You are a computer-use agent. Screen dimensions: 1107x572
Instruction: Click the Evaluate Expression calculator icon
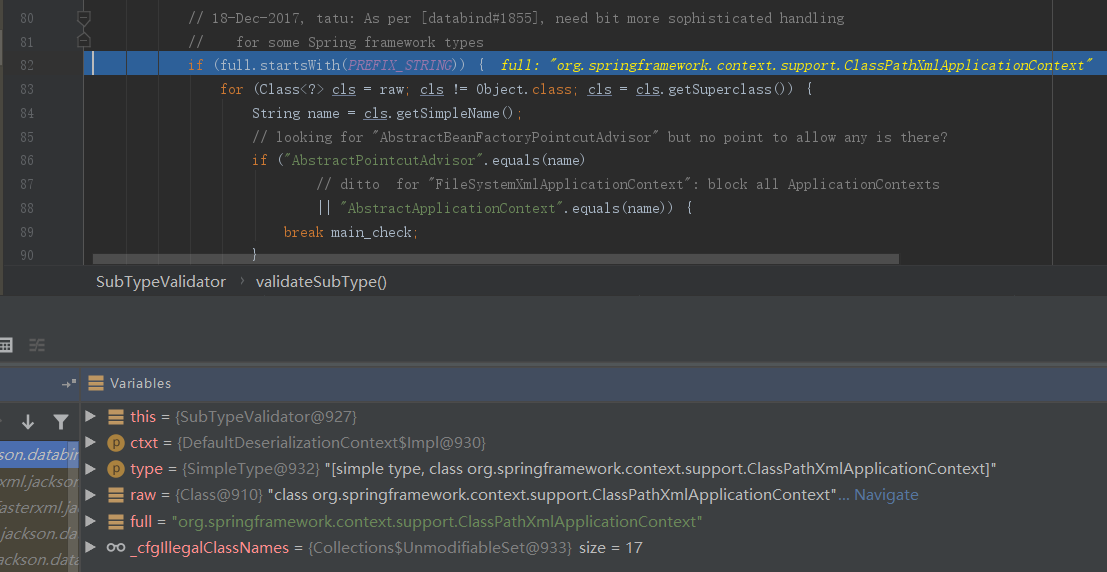(6, 345)
